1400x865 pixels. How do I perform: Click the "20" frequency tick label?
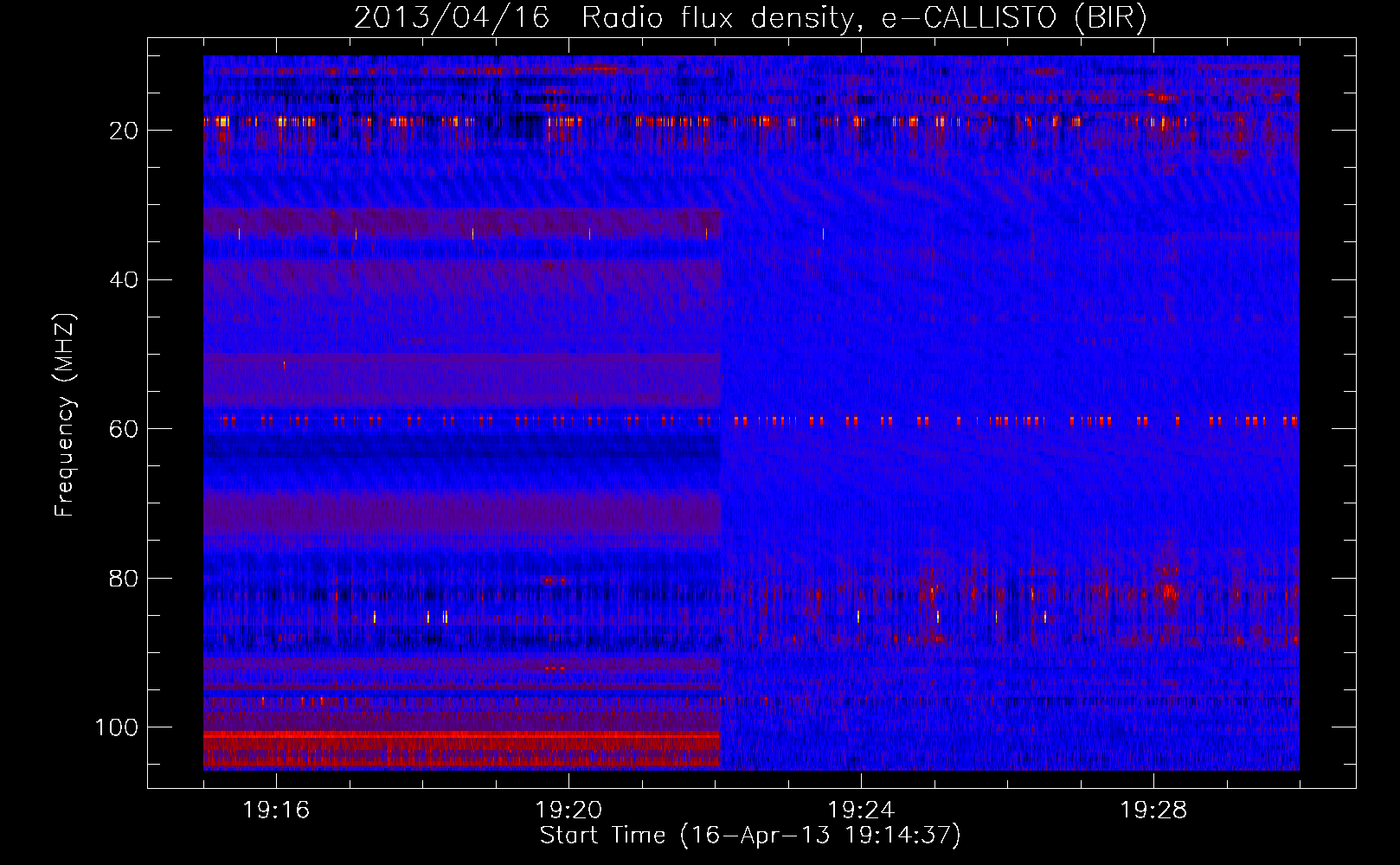[x=125, y=131]
